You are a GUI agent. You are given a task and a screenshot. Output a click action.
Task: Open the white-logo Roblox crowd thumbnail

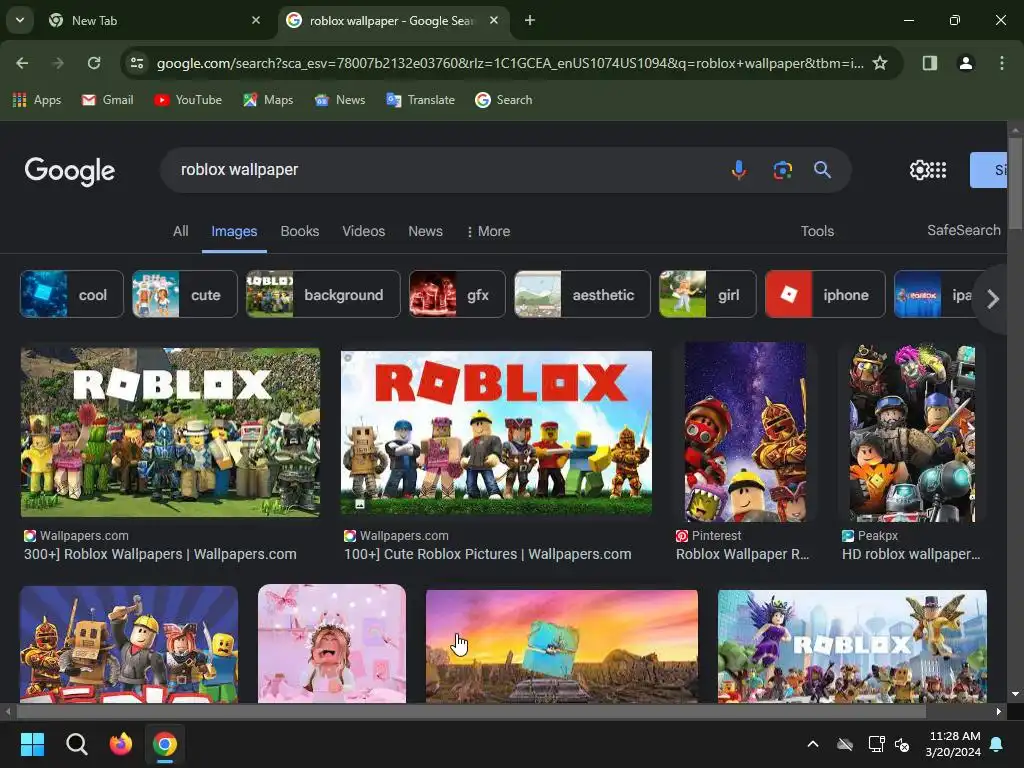pyautogui.click(x=170, y=432)
